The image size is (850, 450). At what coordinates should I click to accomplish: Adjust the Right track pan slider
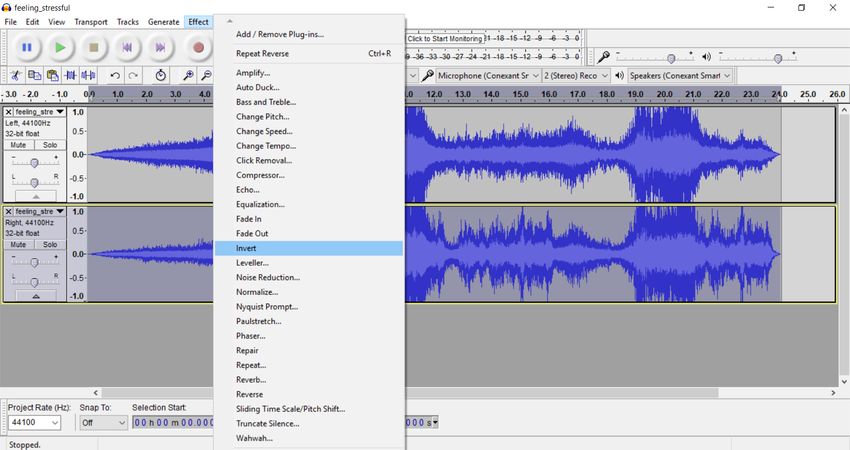tap(35, 282)
